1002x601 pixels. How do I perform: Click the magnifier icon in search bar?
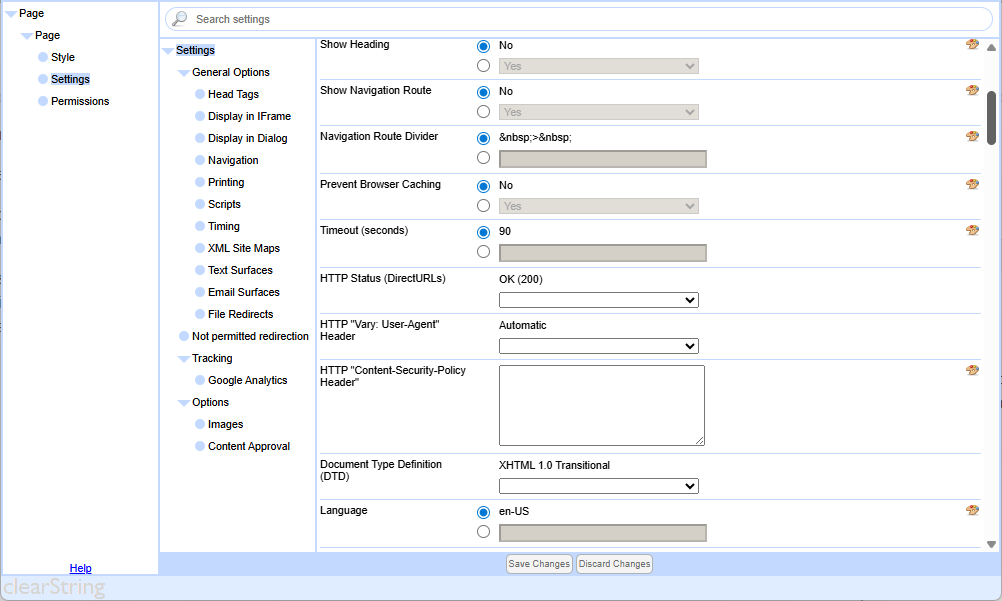pos(180,19)
